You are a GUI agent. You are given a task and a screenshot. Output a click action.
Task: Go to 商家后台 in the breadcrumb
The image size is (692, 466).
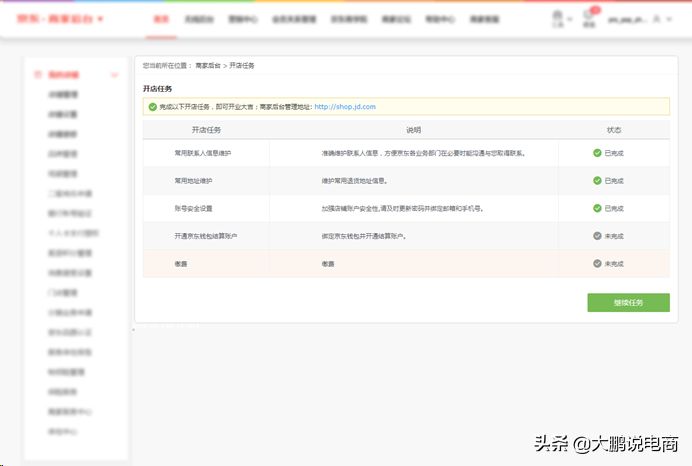[208, 66]
